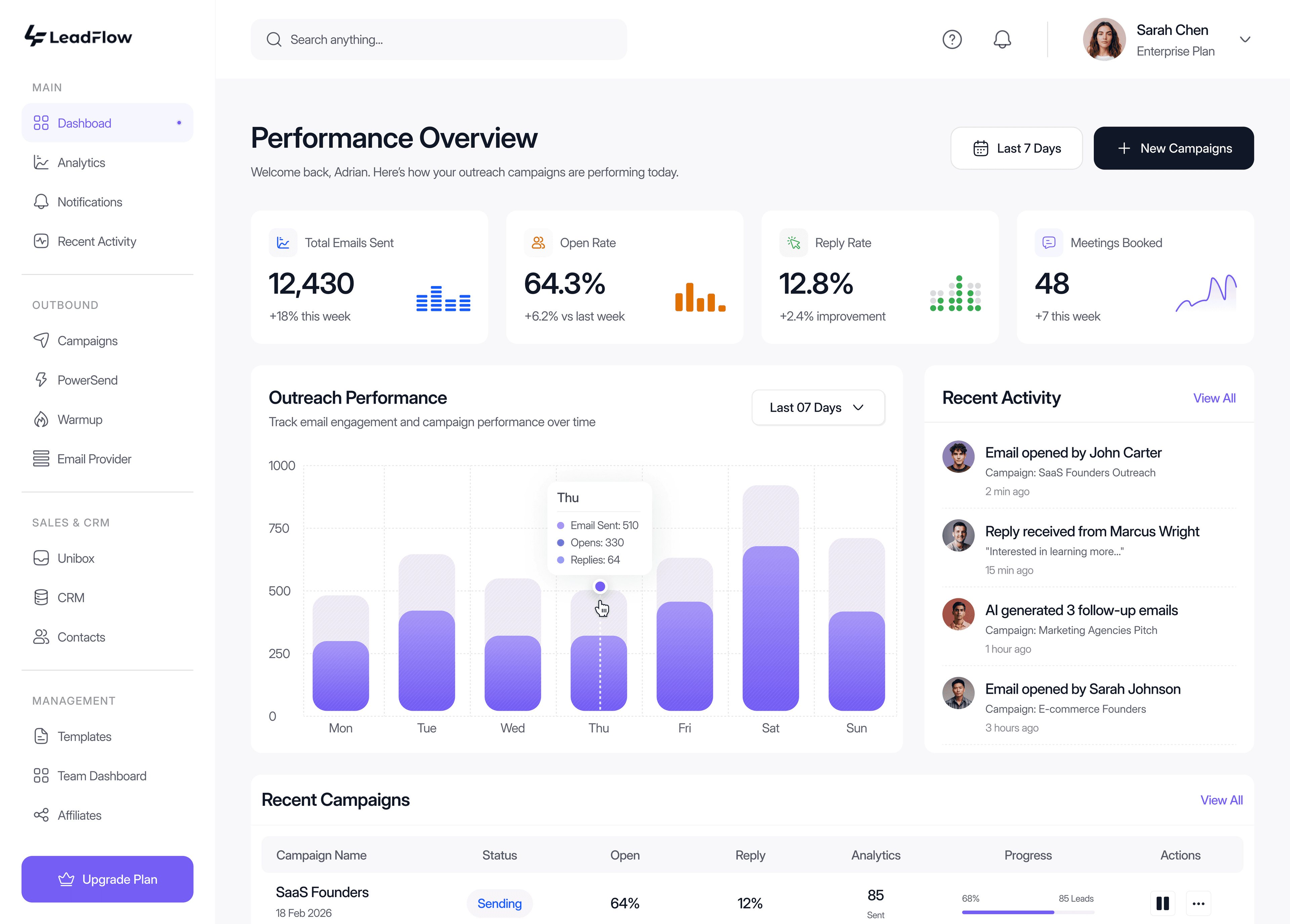Click the search anything field
Viewport: 1290px width, 924px height.
pyautogui.click(x=438, y=39)
